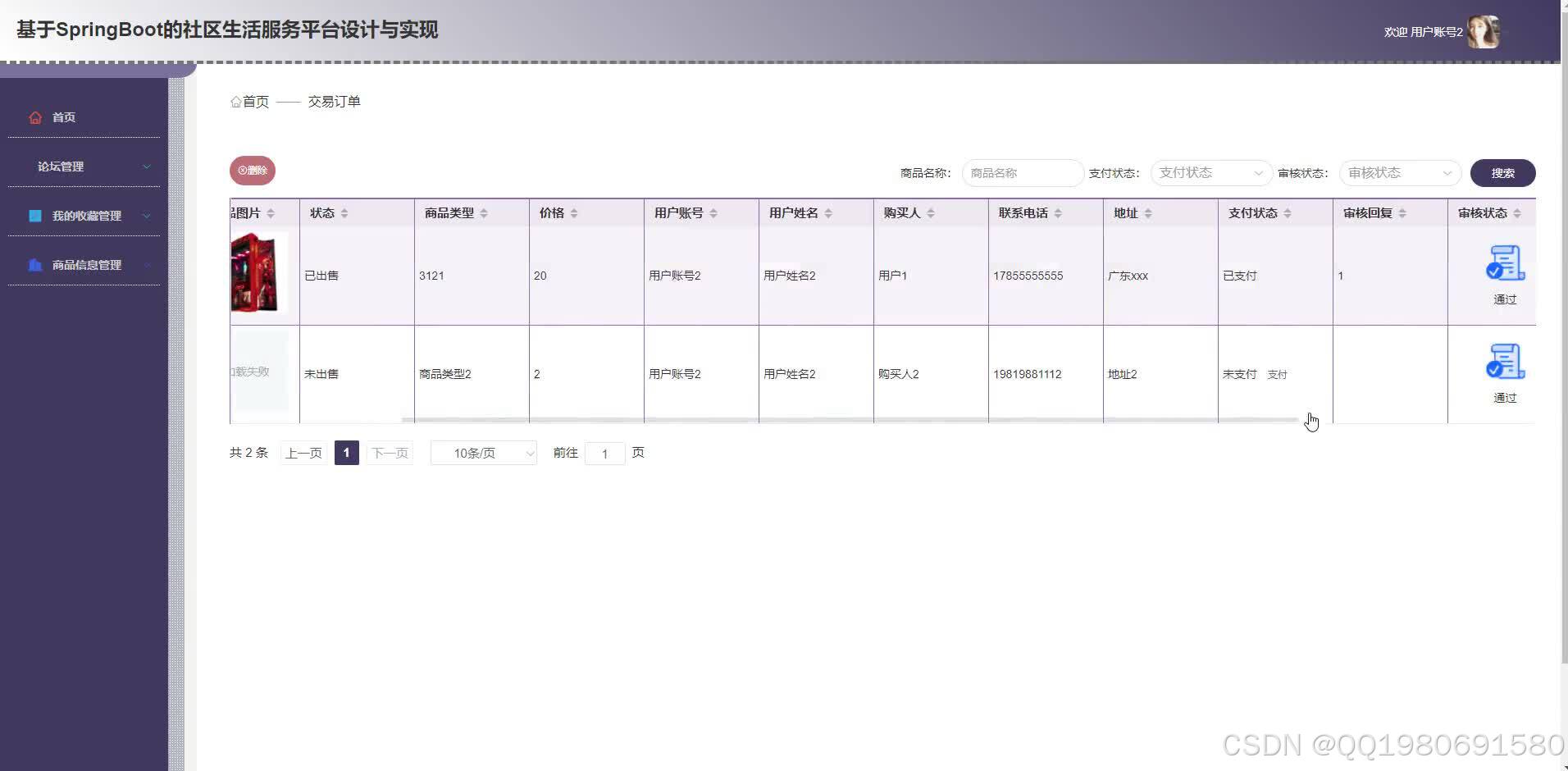This screenshot has width=1568, height=771.
Task: Click the 支付 link in the unpaid row
Action: click(1277, 373)
